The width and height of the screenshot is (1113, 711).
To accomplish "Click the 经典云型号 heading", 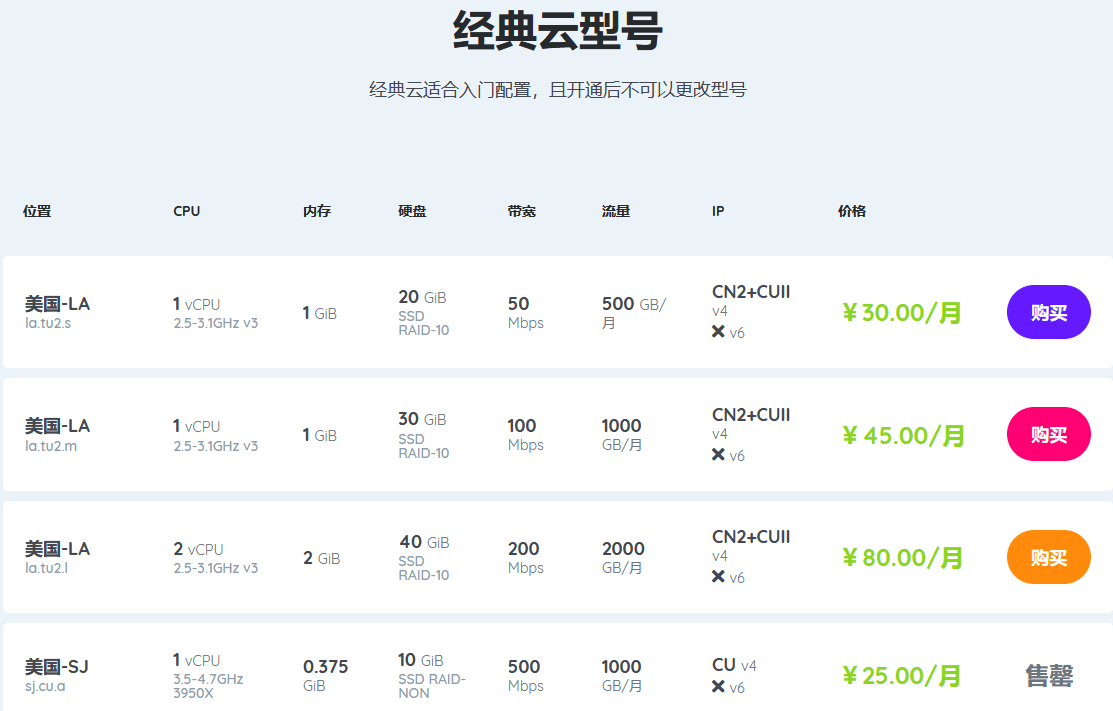I will (x=557, y=31).
